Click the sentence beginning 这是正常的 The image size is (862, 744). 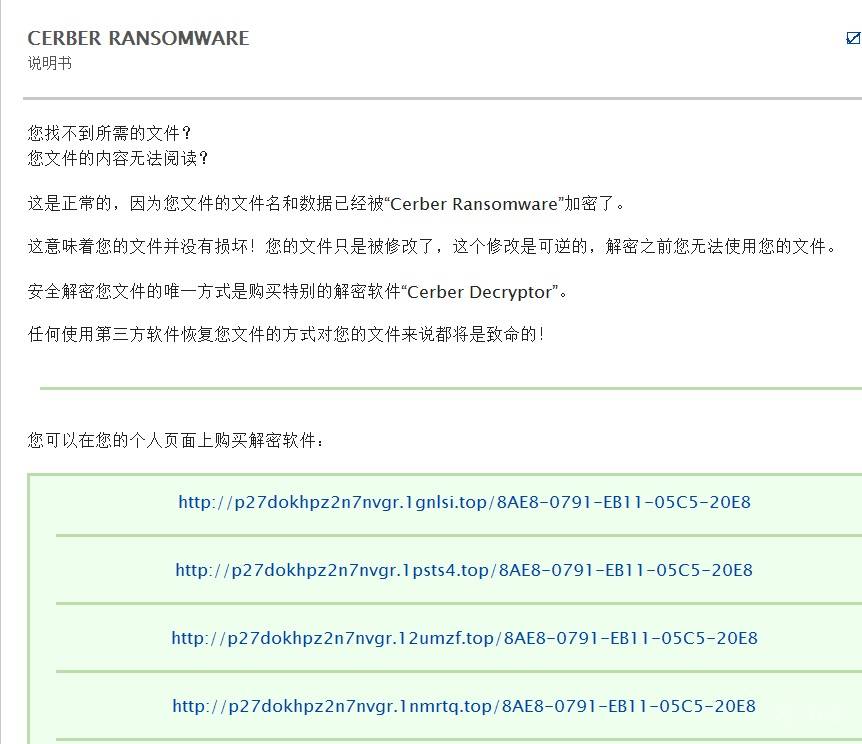point(327,204)
